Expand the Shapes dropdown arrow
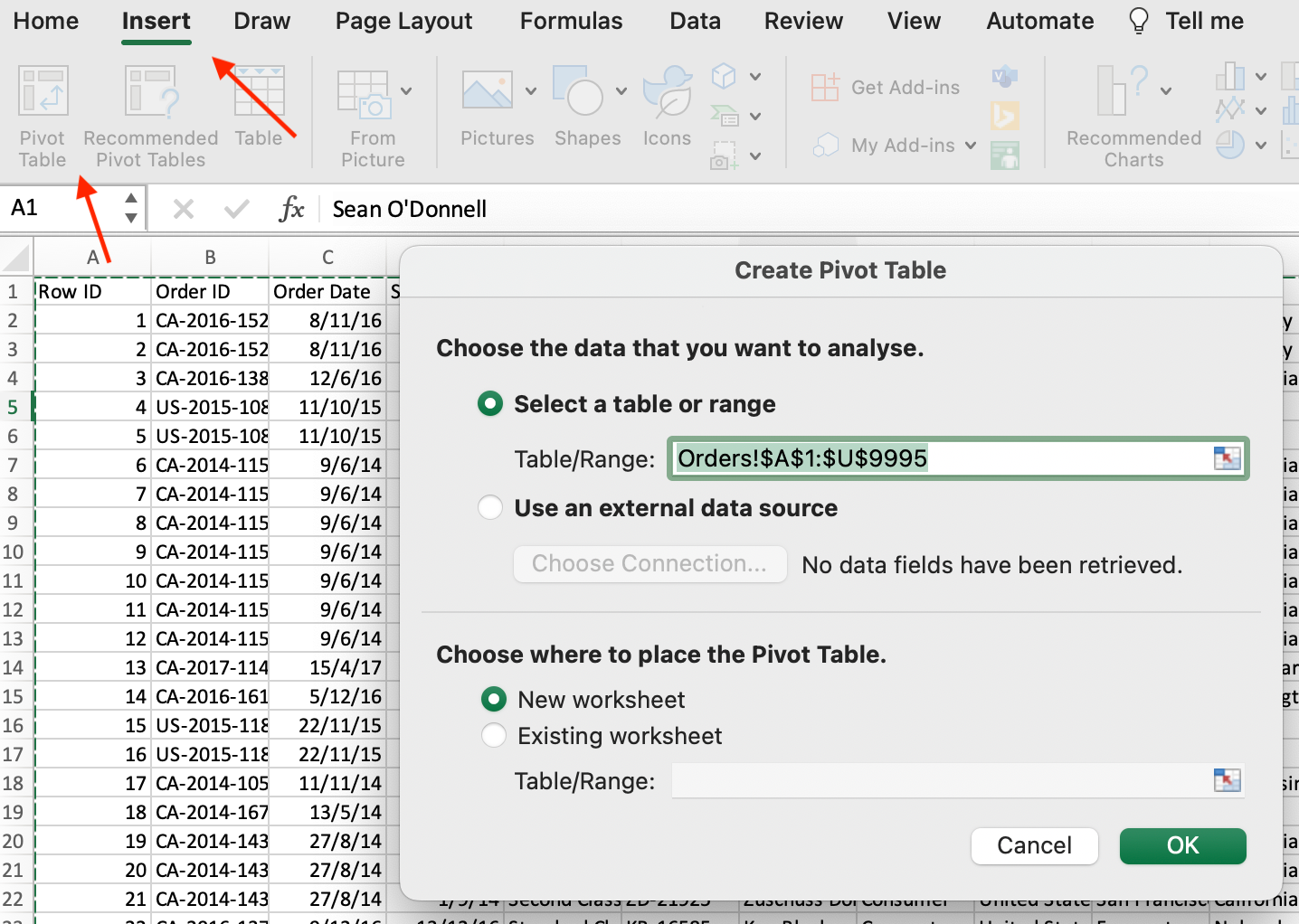 tap(621, 90)
